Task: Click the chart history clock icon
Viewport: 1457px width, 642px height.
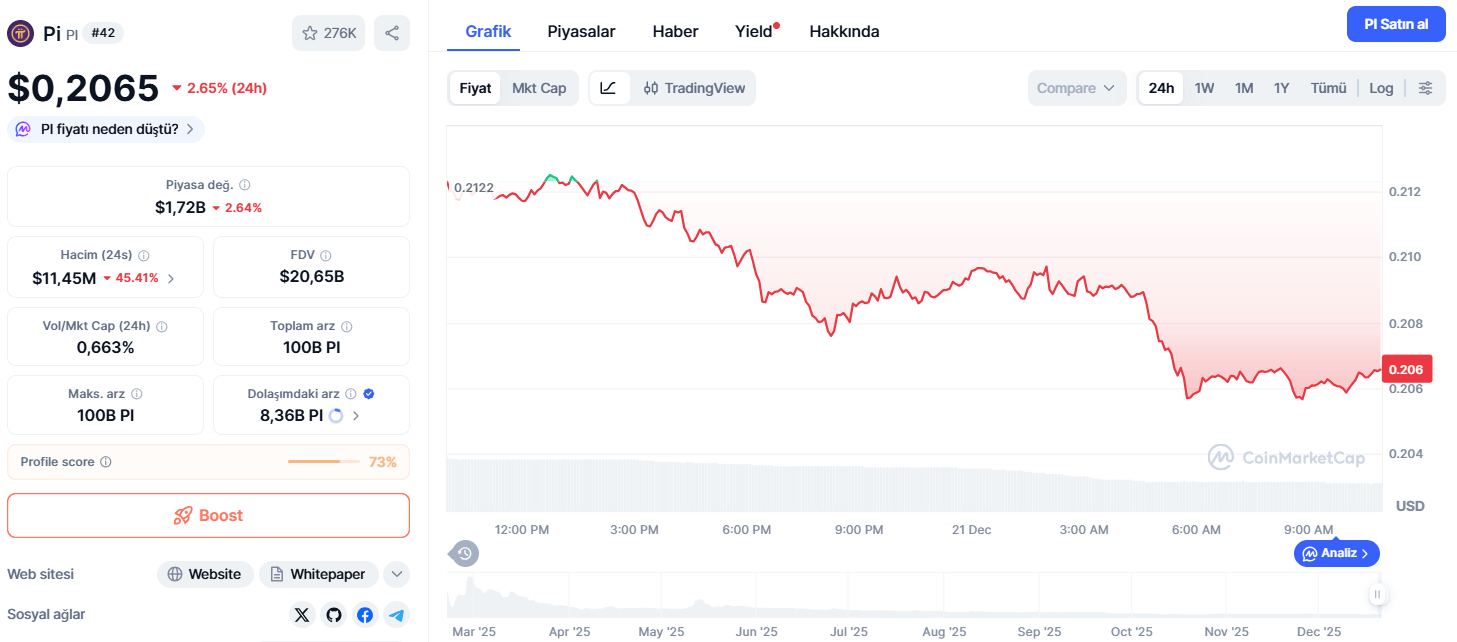Action: pos(464,553)
